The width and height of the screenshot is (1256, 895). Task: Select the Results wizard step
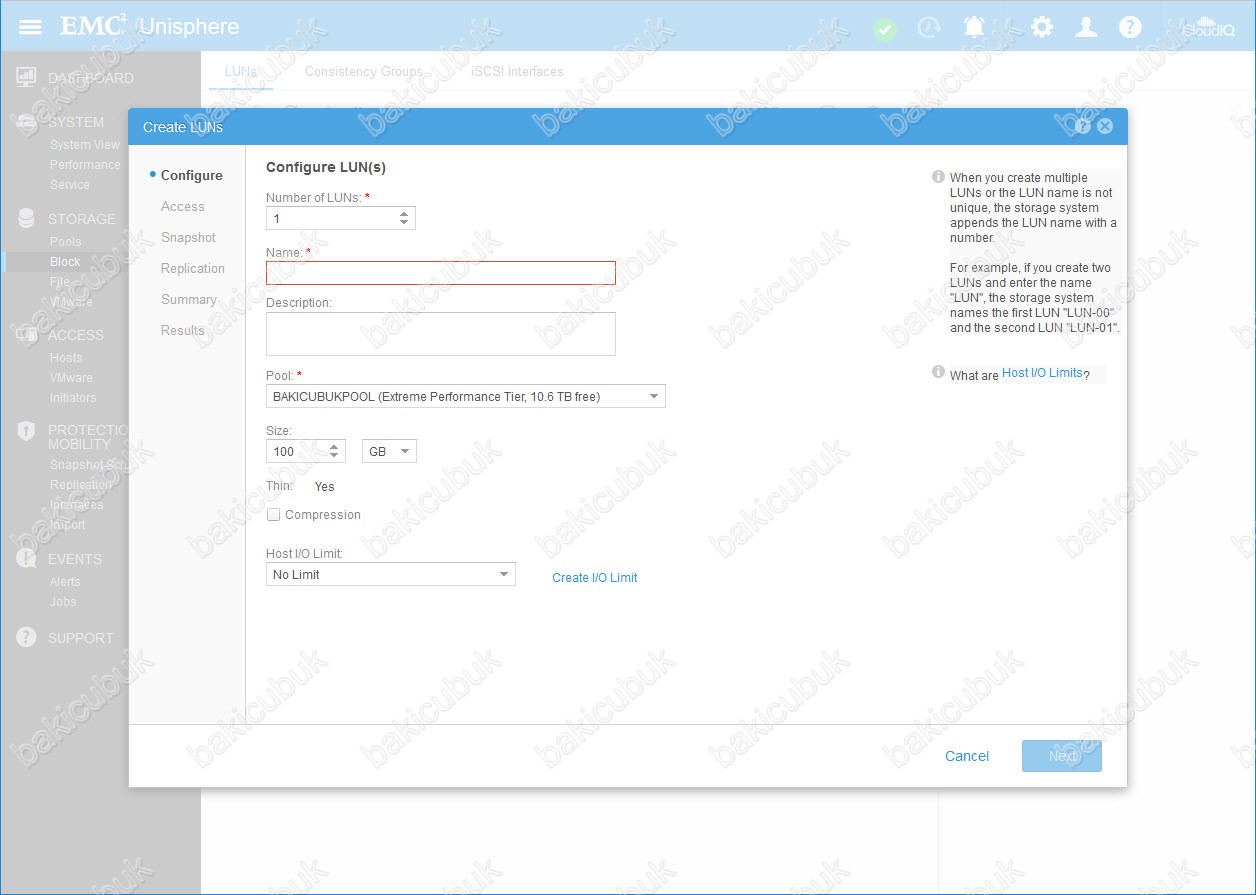click(x=182, y=331)
